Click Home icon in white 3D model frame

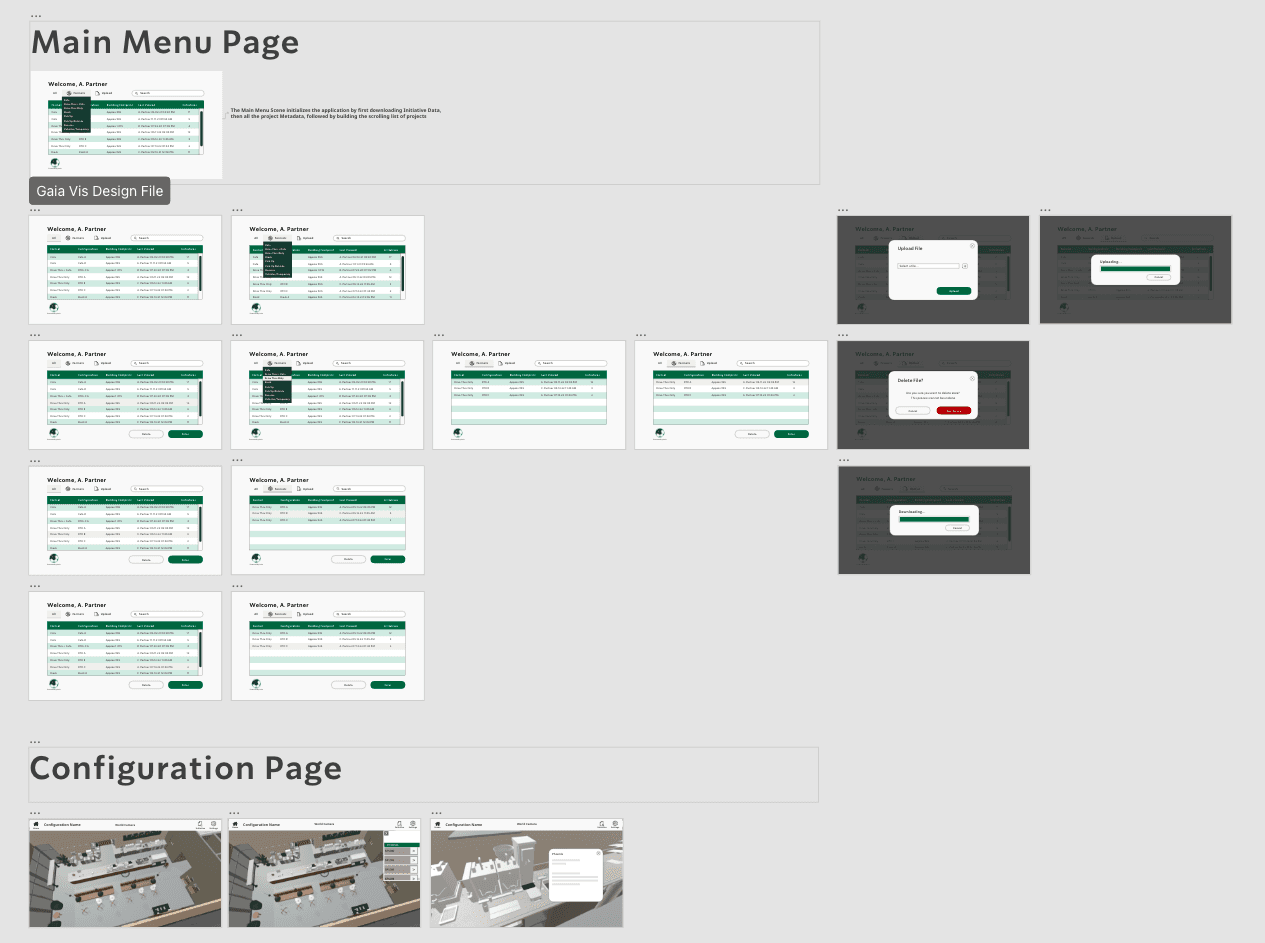point(437,825)
